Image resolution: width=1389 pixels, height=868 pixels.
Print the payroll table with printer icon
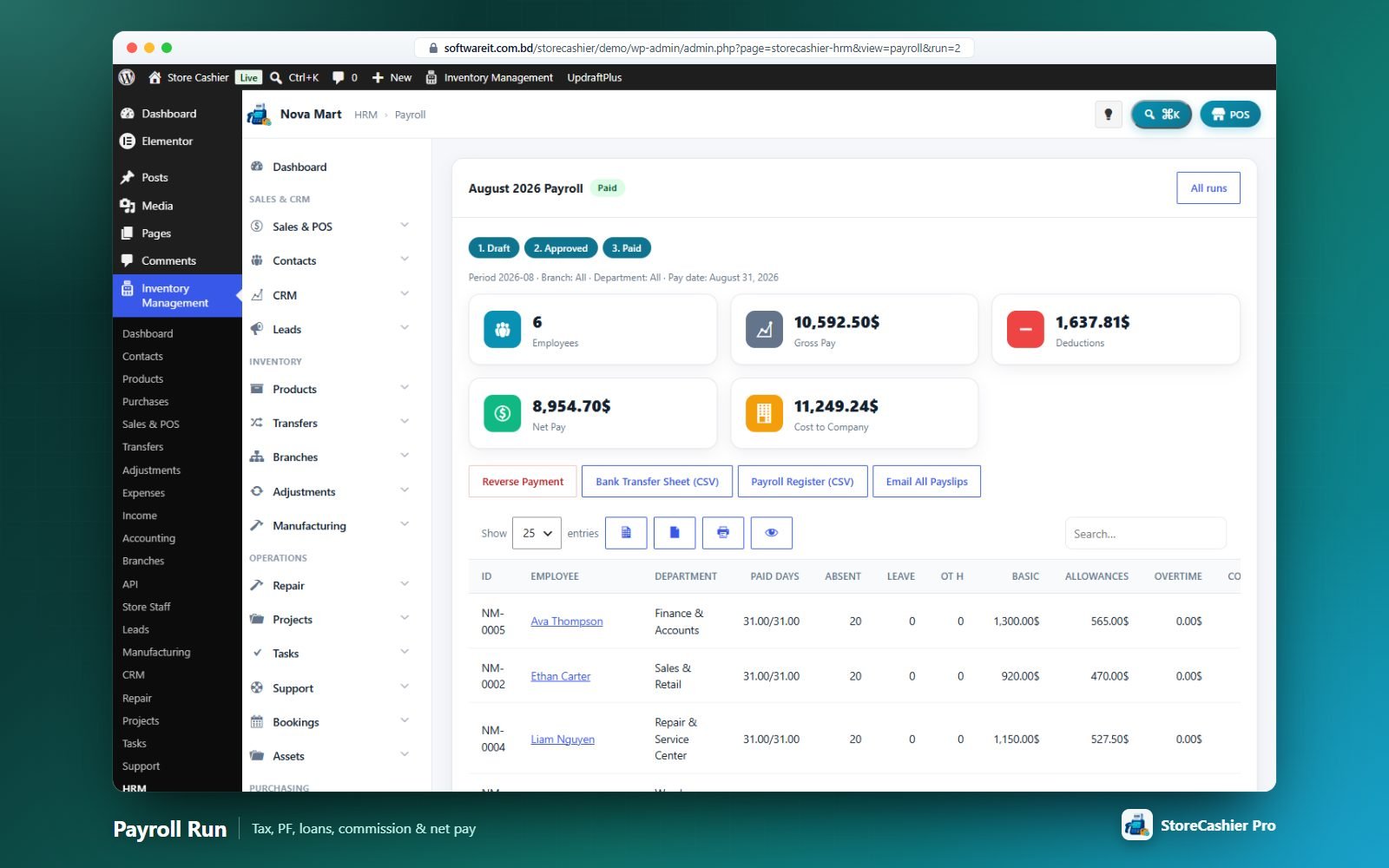coord(723,533)
